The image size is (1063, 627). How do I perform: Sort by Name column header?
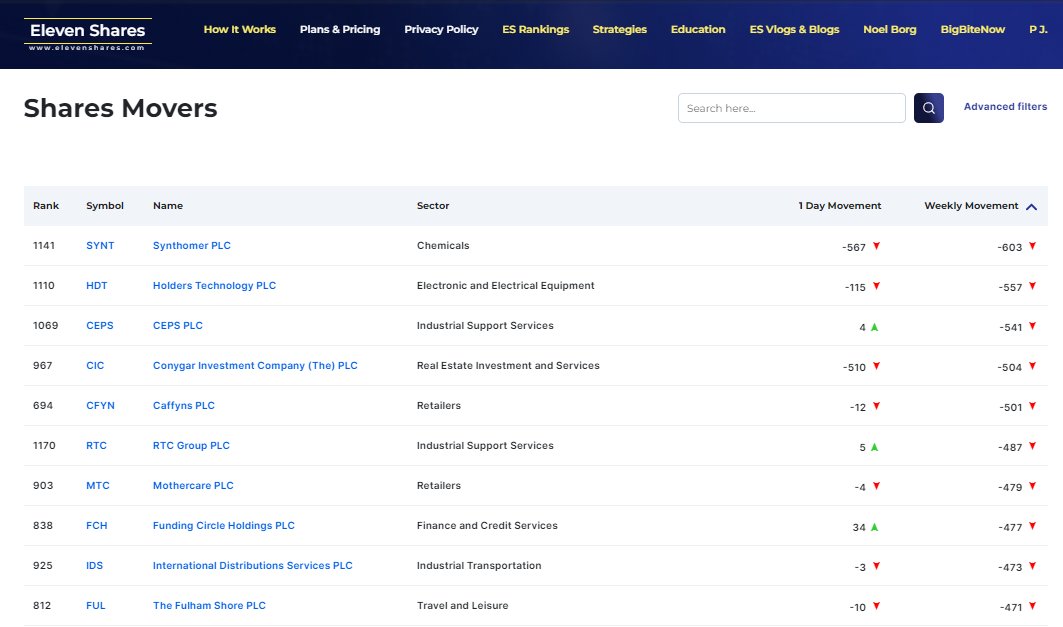pyautogui.click(x=167, y=205)
